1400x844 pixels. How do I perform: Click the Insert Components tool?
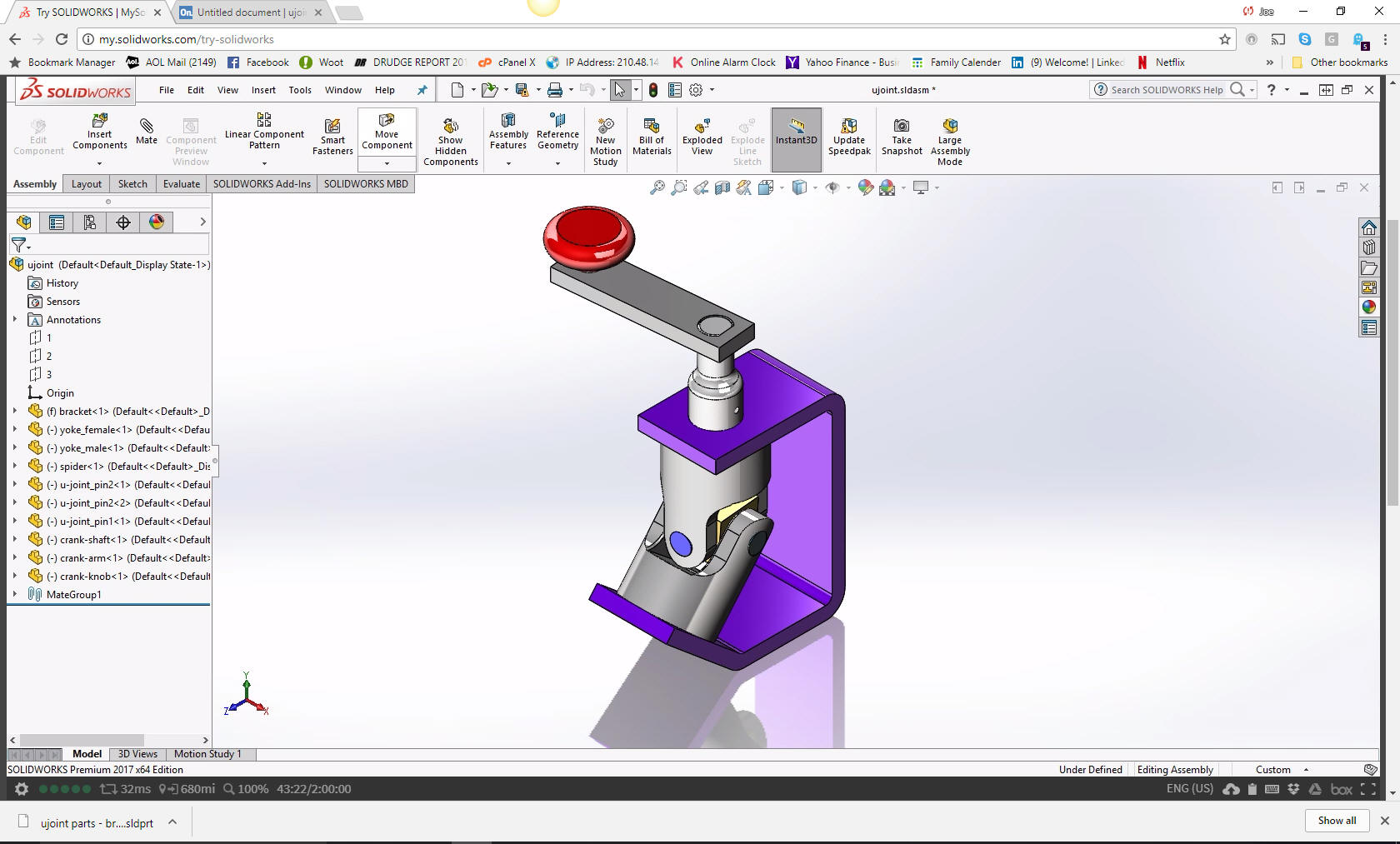pos(99,132)
